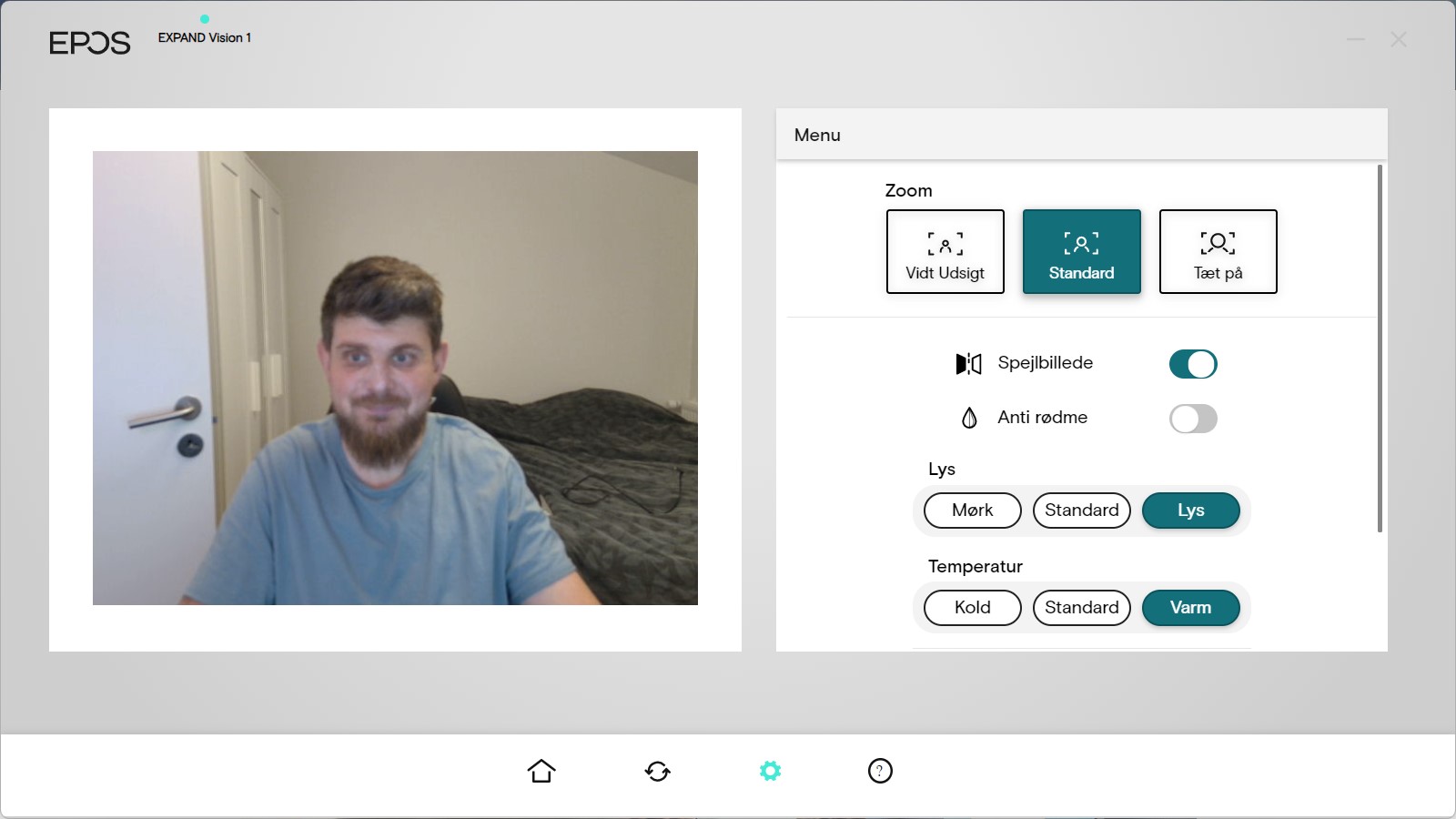Set Lys brightness to Standard
Image resolution: width=1456 pixels, height=819 pixels.
1081,511
